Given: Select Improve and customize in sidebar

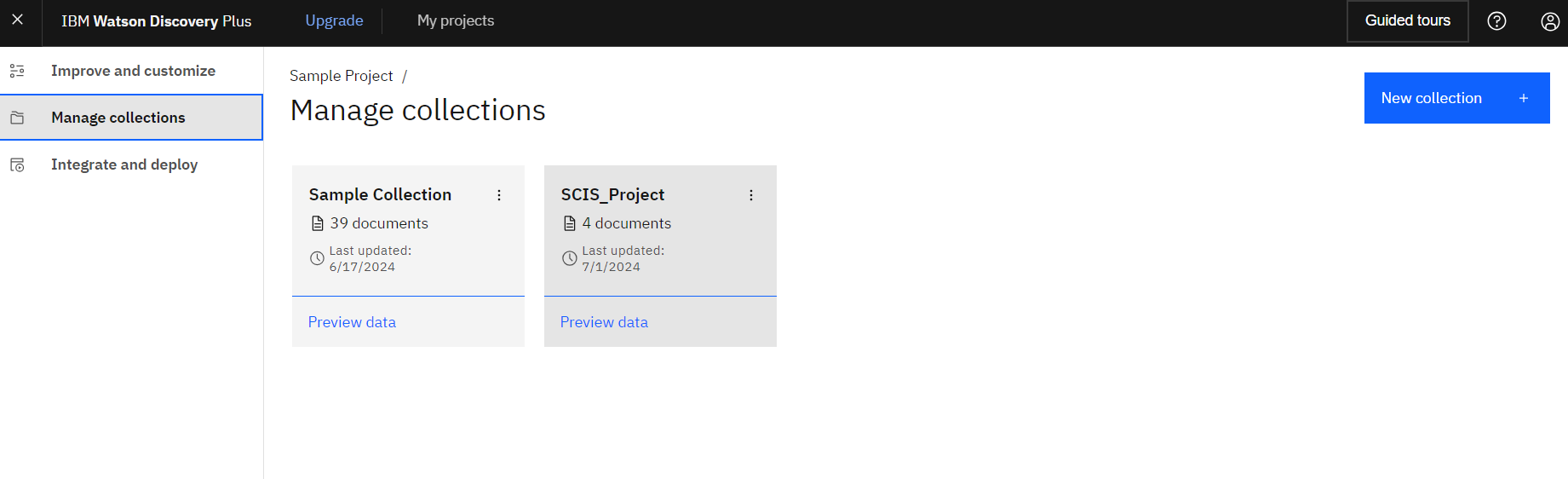Looking at the screenshot, I should click(133, 71).
